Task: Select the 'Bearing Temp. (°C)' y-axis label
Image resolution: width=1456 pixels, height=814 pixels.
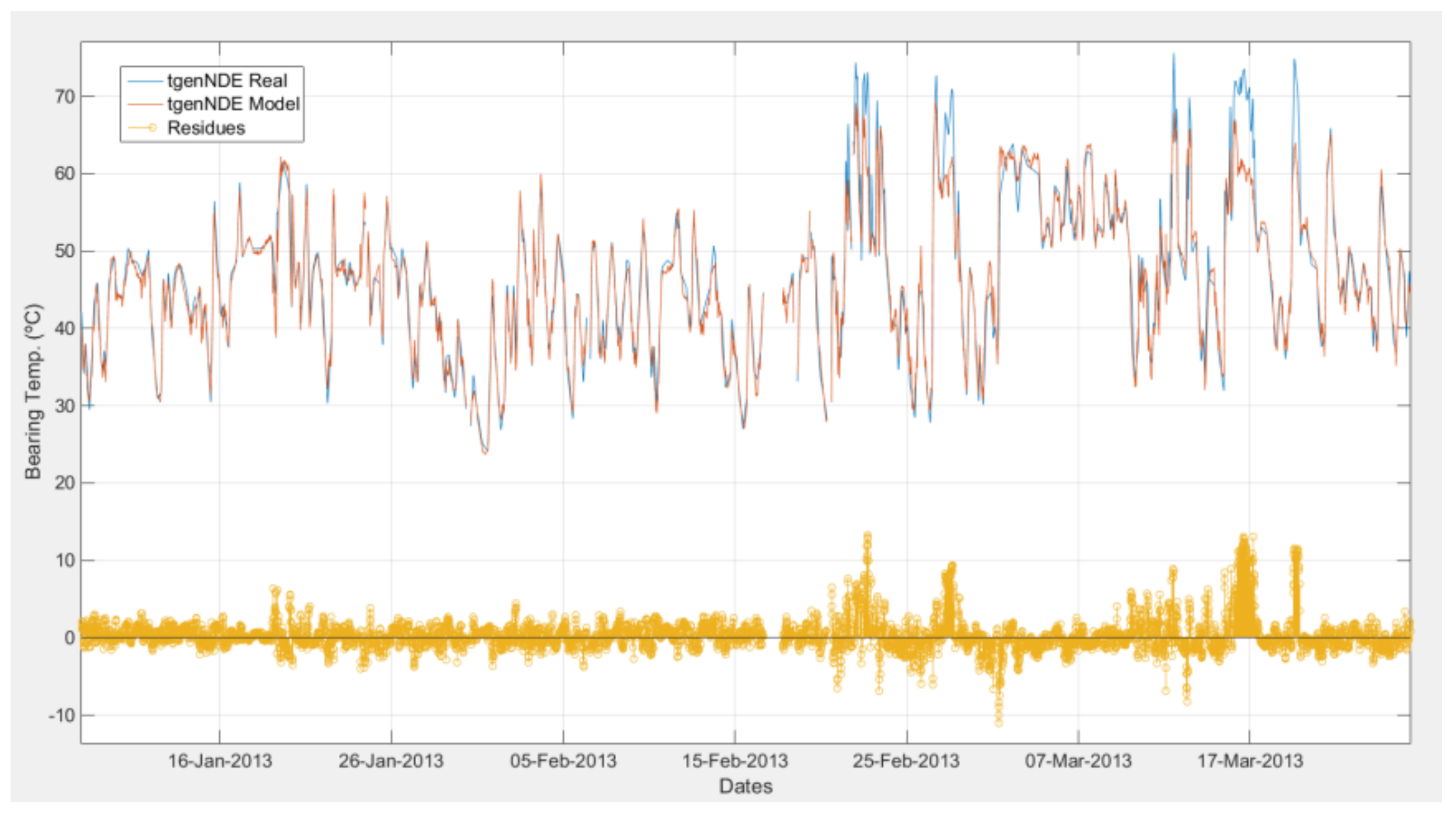Action: [x=33, y=391]
